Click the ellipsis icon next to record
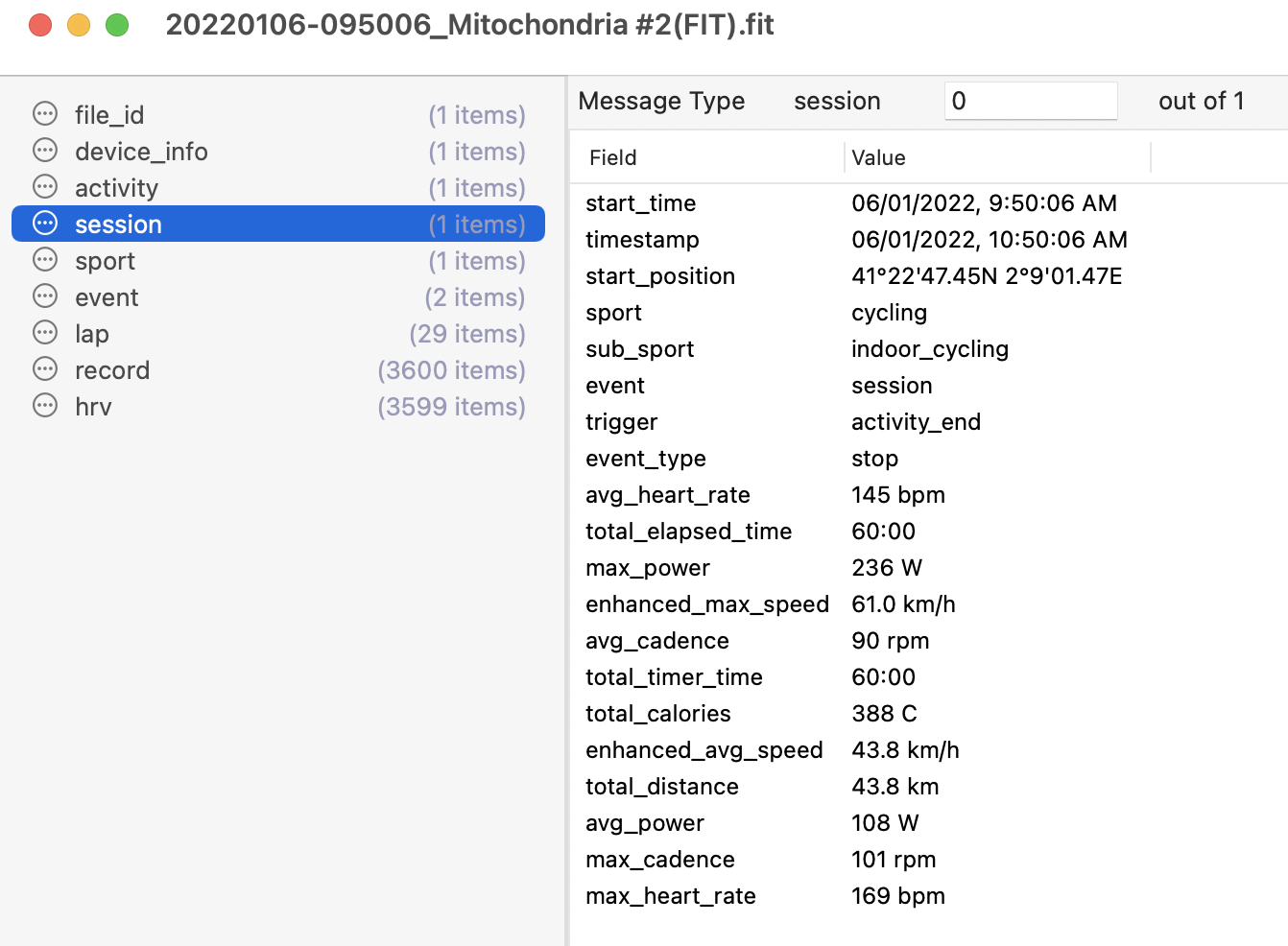 pos(45,369)
